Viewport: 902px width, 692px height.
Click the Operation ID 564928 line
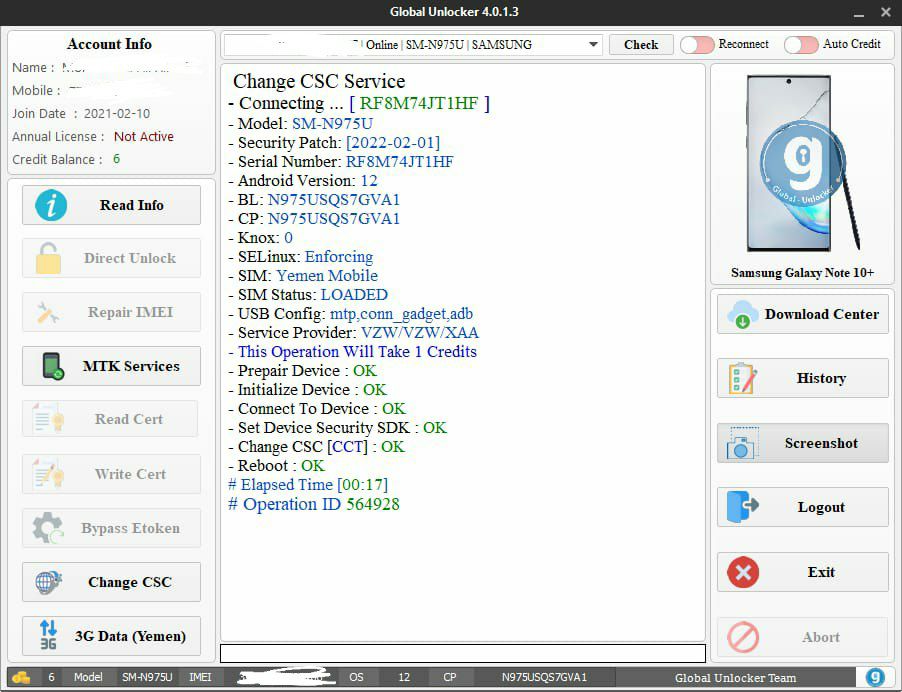coord(314,504)
